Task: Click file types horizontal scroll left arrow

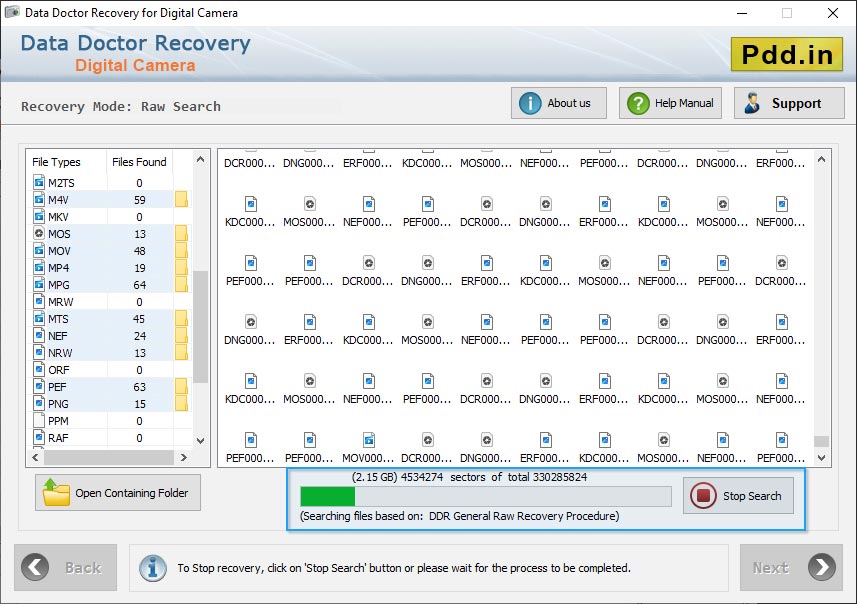Action: [36, 457]
